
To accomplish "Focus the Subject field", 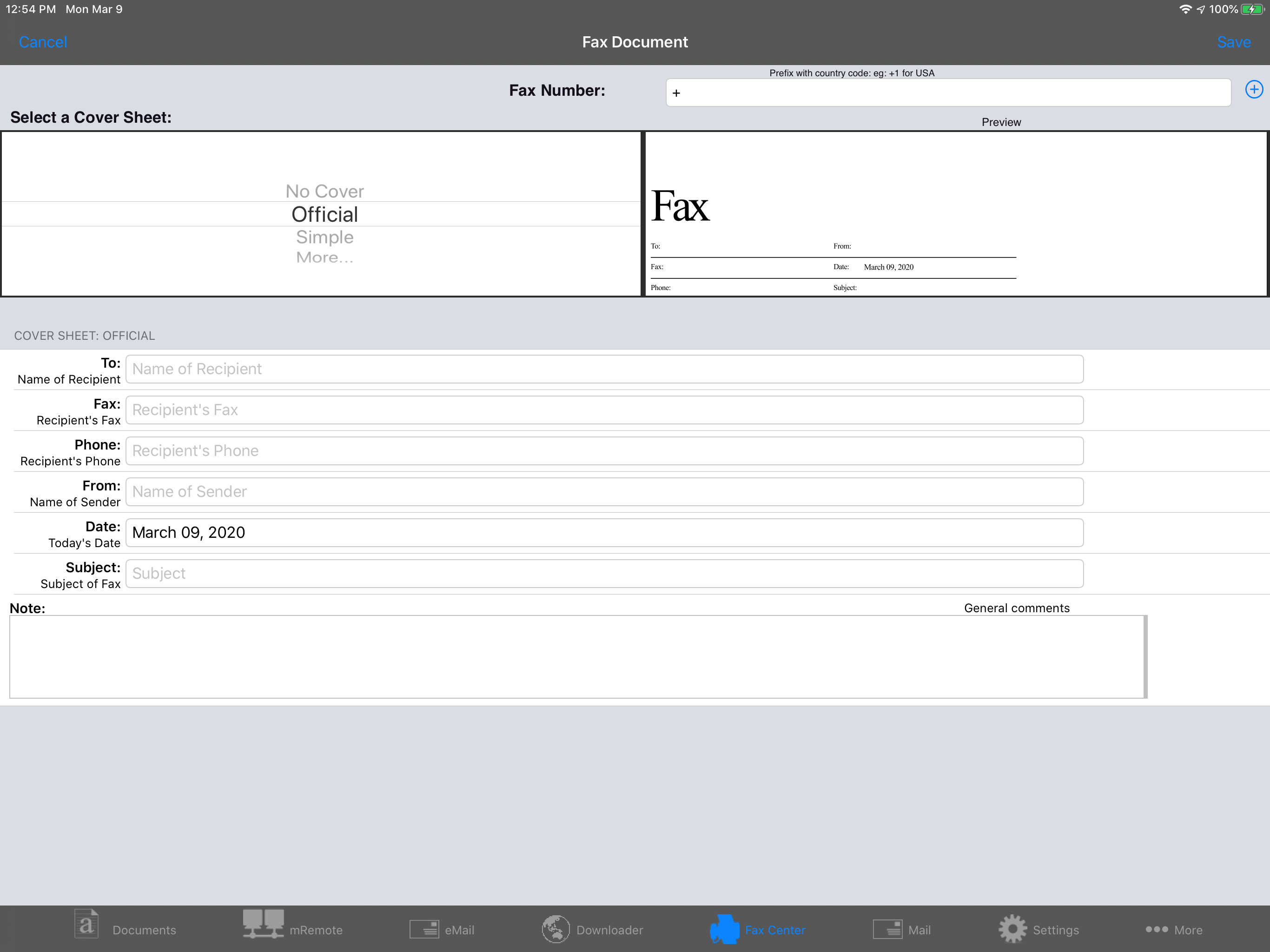I will [x=605, y=573].
